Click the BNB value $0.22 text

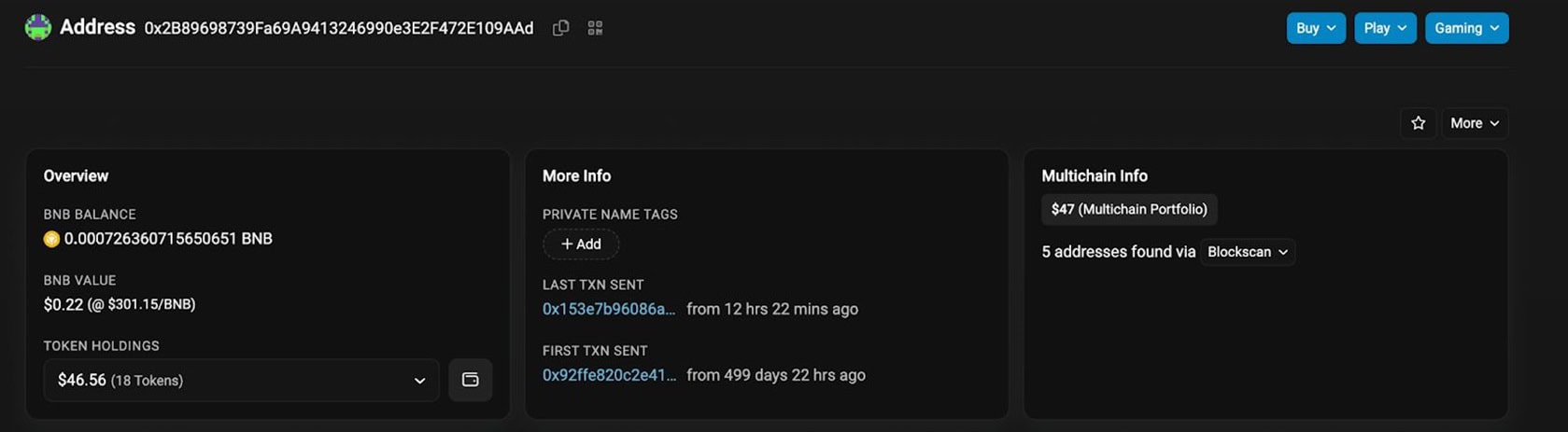120,304
